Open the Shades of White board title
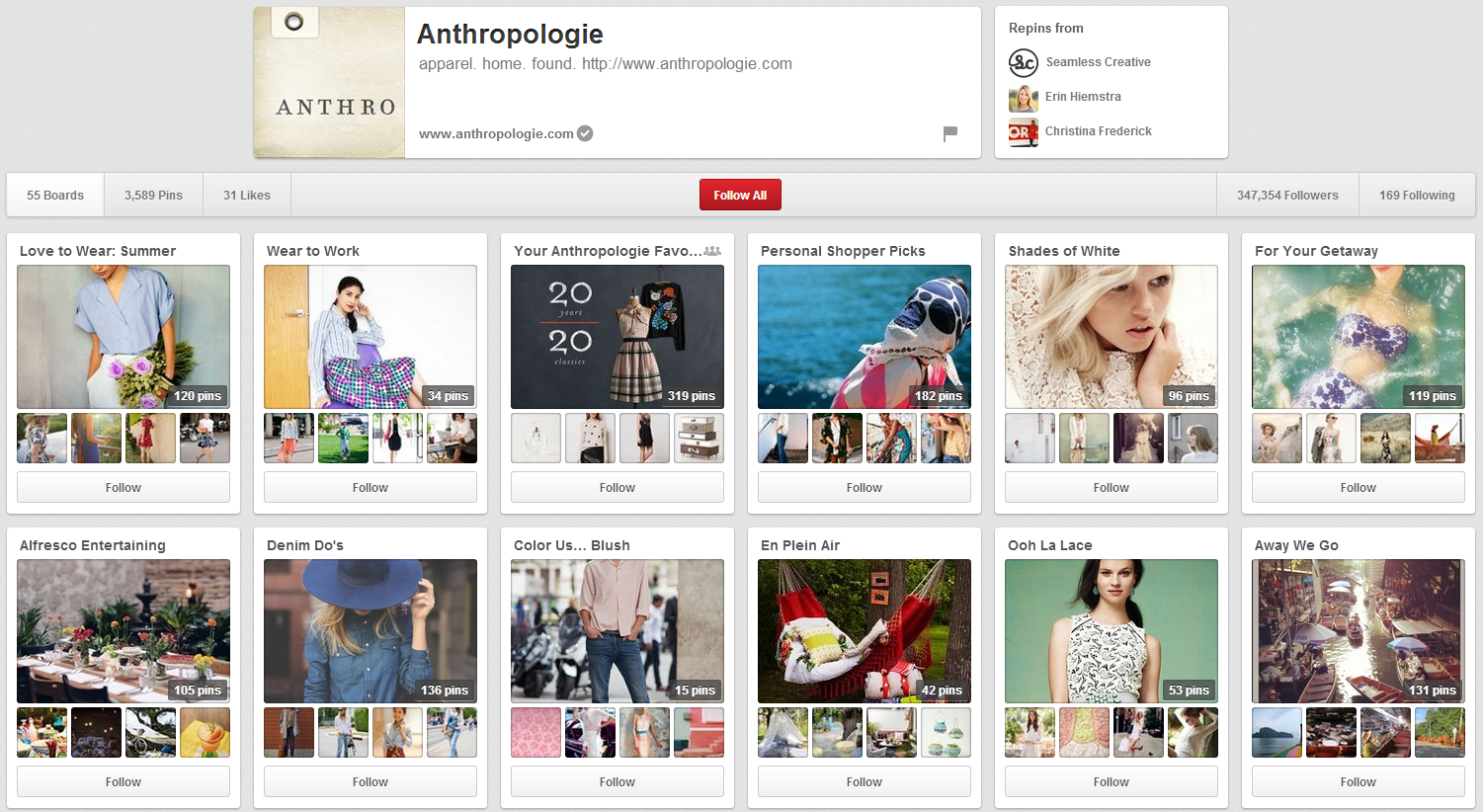 pyautogui.click(x=1064, y=251)
